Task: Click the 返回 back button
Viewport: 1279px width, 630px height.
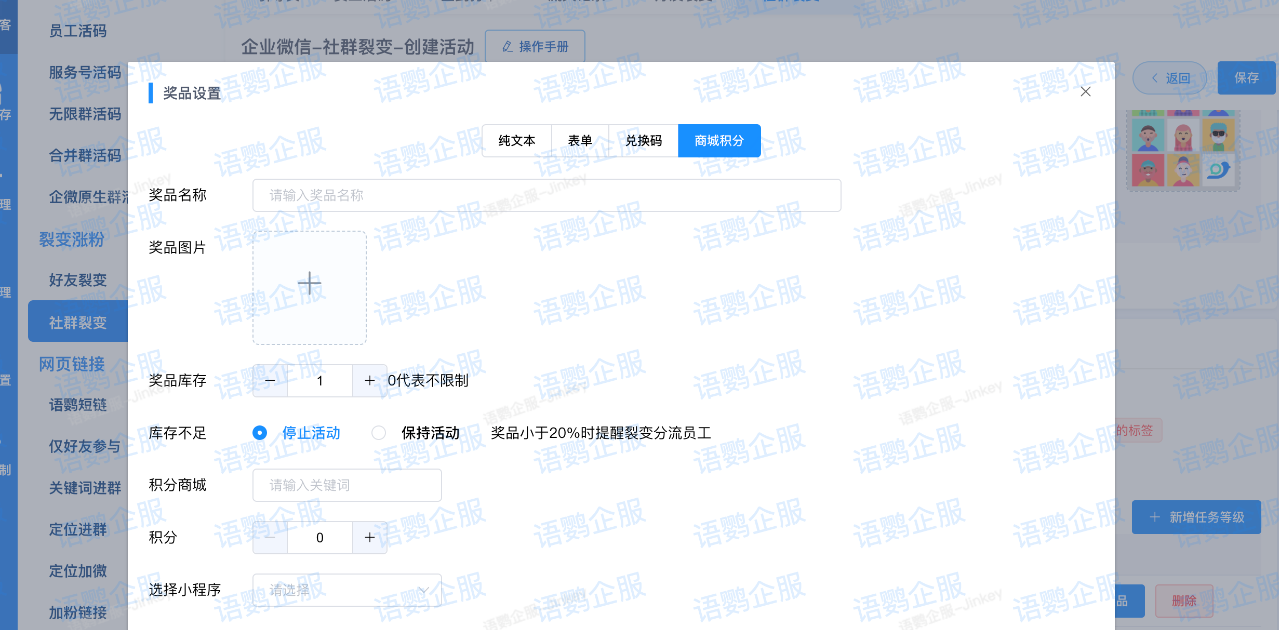Action: (x=1169, y=78)
